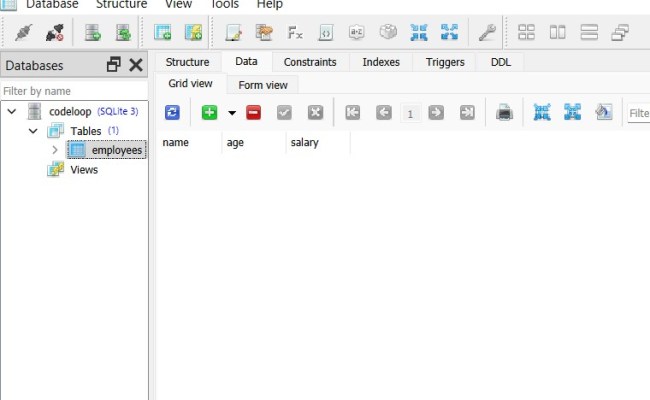The height and width of the screenshot is (400, 650).
Task: Click the page number box
Action: point(410,113)
